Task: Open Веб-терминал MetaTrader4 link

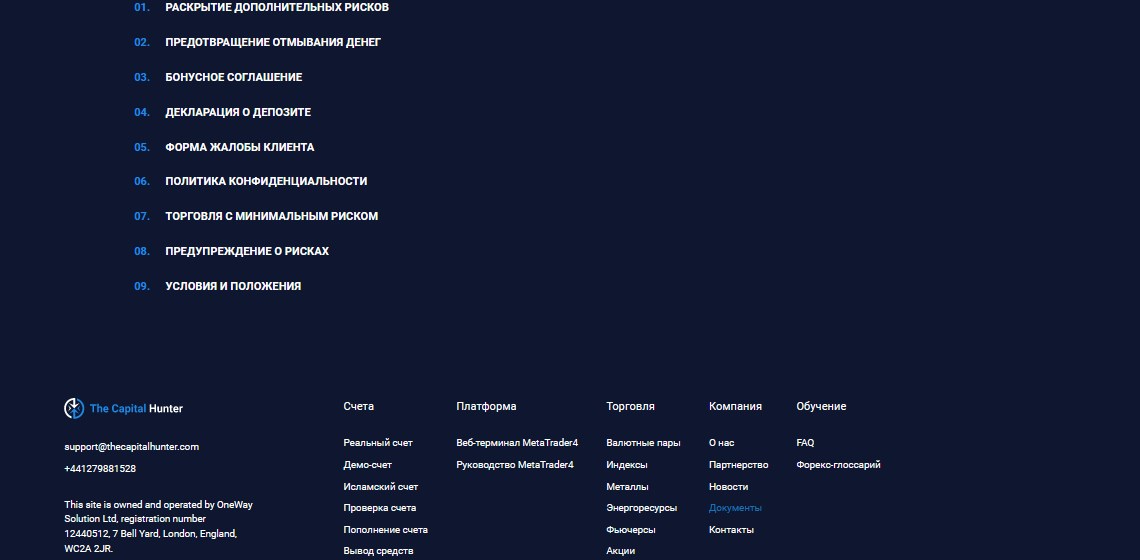Action: [517, 442]
